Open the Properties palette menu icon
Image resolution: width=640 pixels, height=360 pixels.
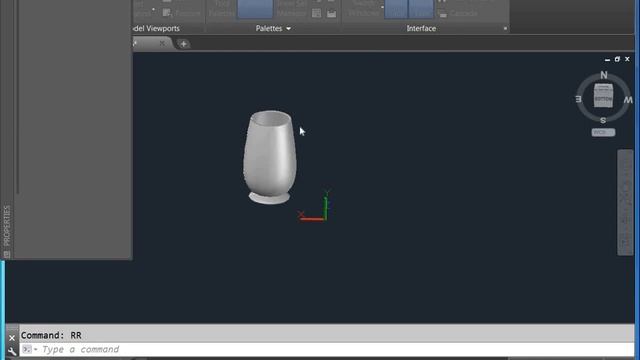coord(7,254)
